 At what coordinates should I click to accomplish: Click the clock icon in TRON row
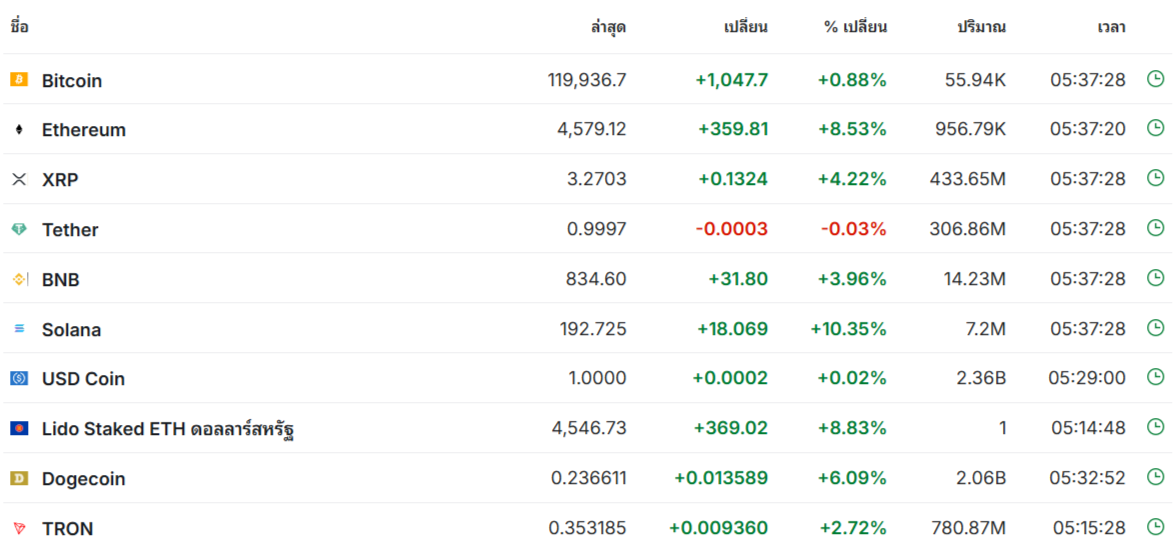(x=1155, y=526)
